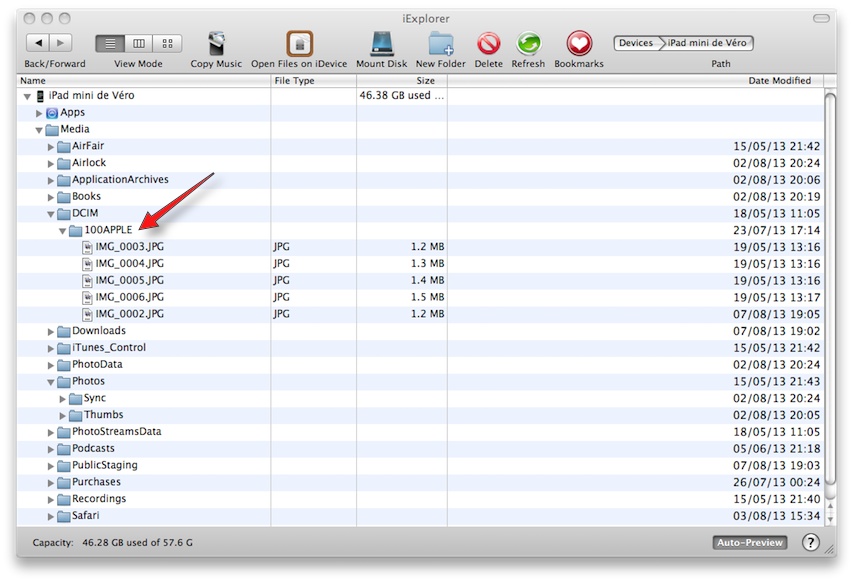Switch to icon grid view mode

(x=167, y=44)
